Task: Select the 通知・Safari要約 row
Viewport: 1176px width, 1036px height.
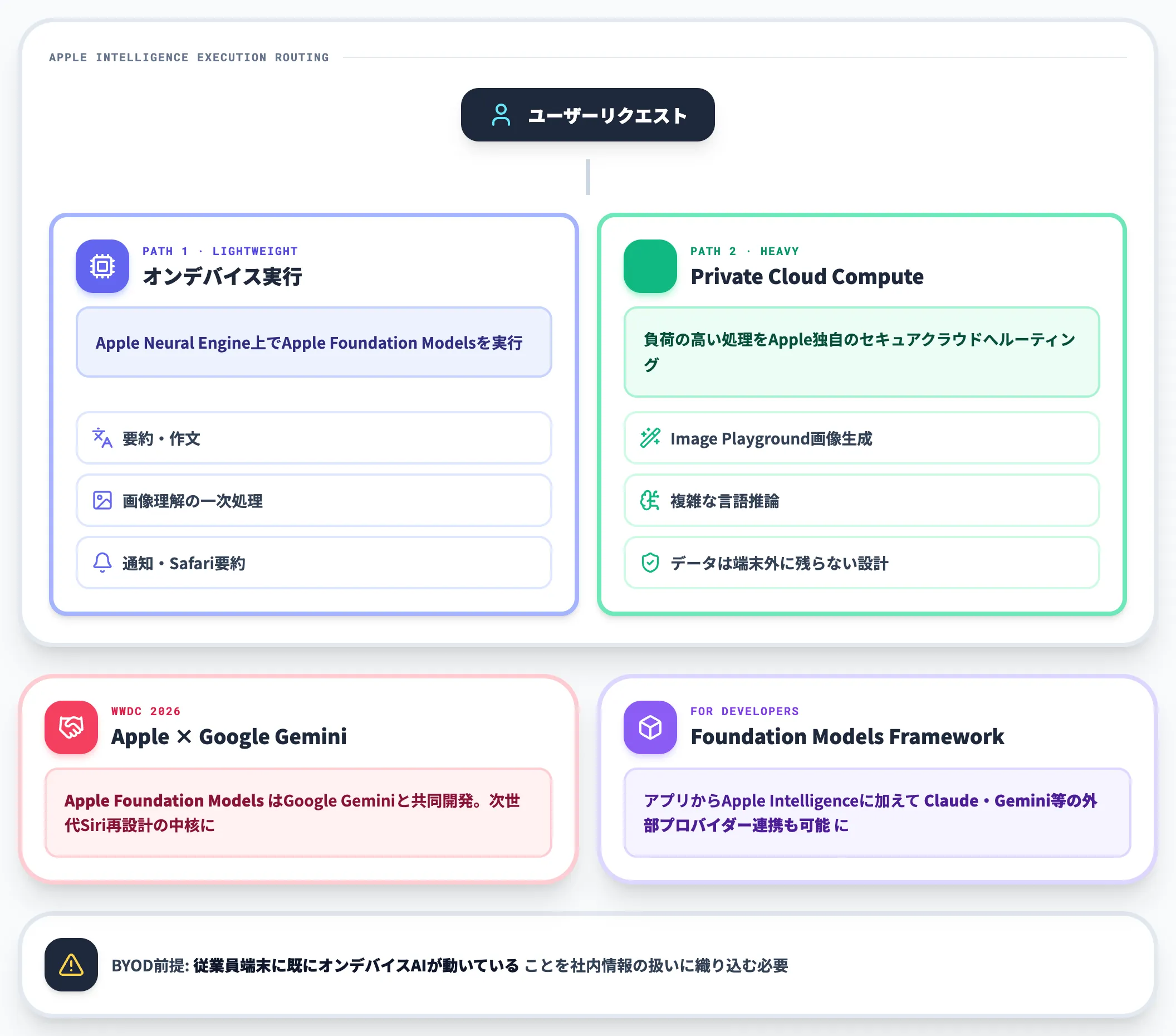Action: click(x=313, y=563)
